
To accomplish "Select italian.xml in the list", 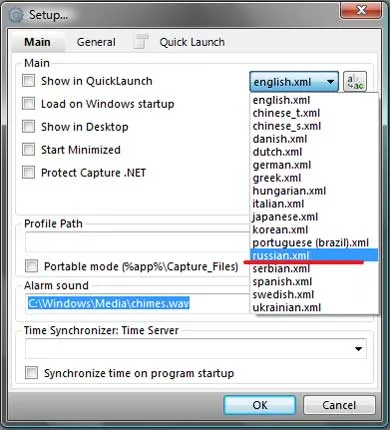I will coord(314,204).
